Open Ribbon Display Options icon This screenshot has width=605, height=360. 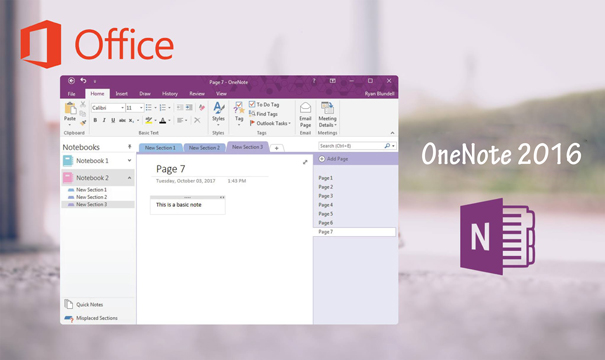pos(333,81)
